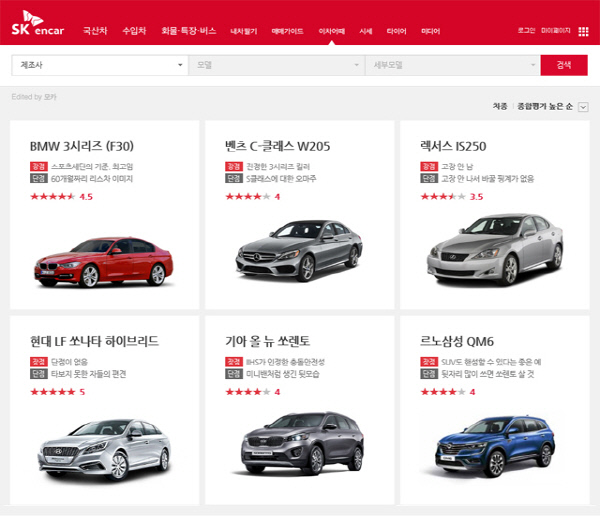
Task: Expand the 모델 dropdown
Action: tap(276, 65)
